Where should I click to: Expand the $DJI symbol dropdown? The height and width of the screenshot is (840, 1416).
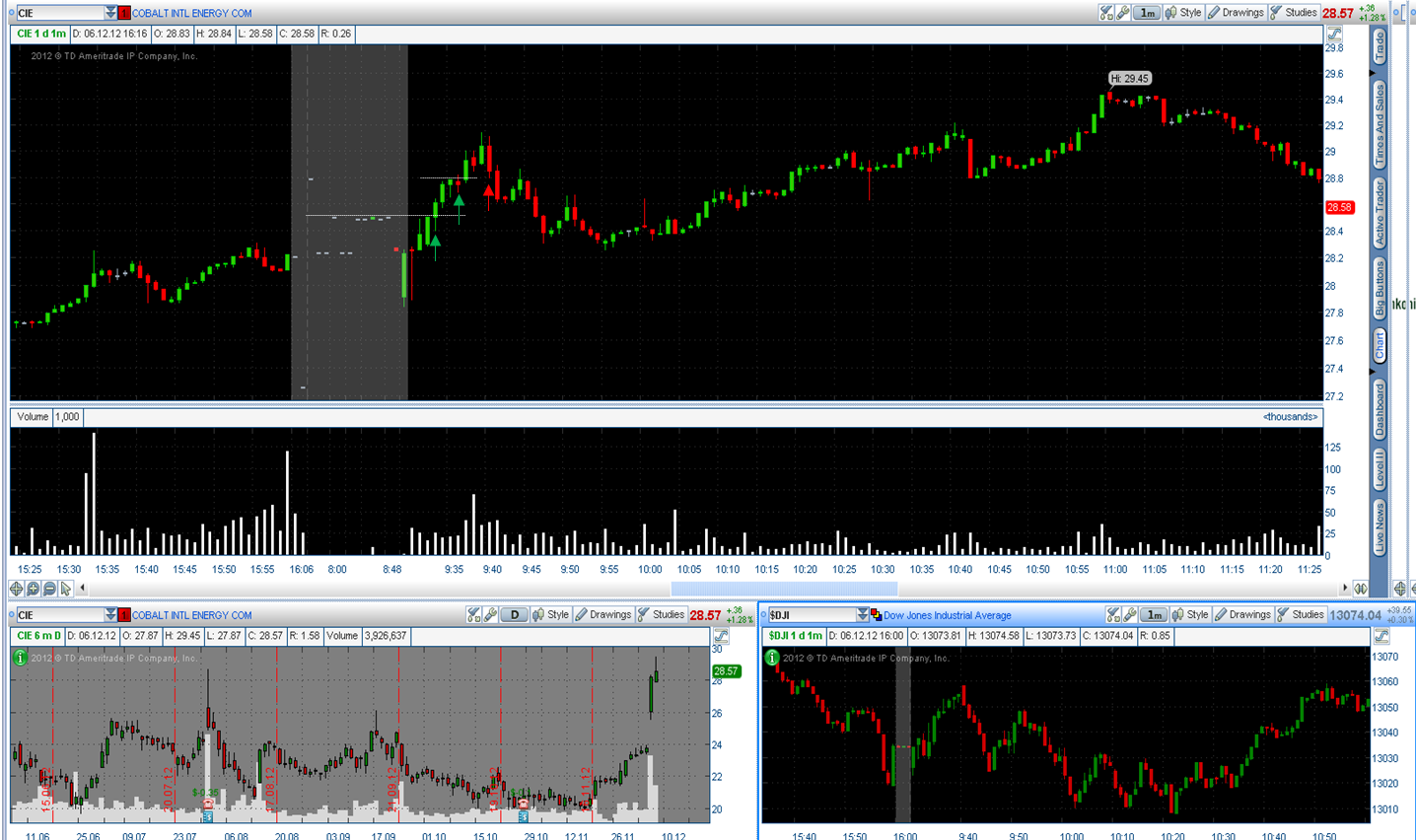coord(863,614)
